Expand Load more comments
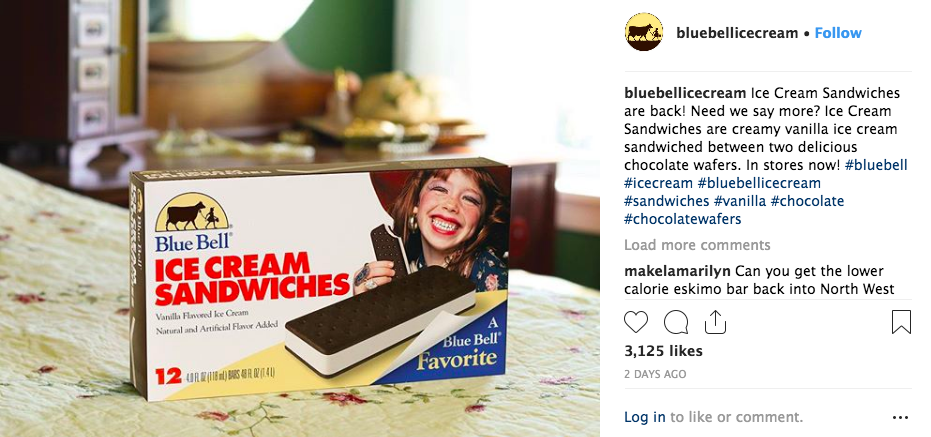This screenshot has width=931, height=437. pyautogui.click(x=697, y=245)
